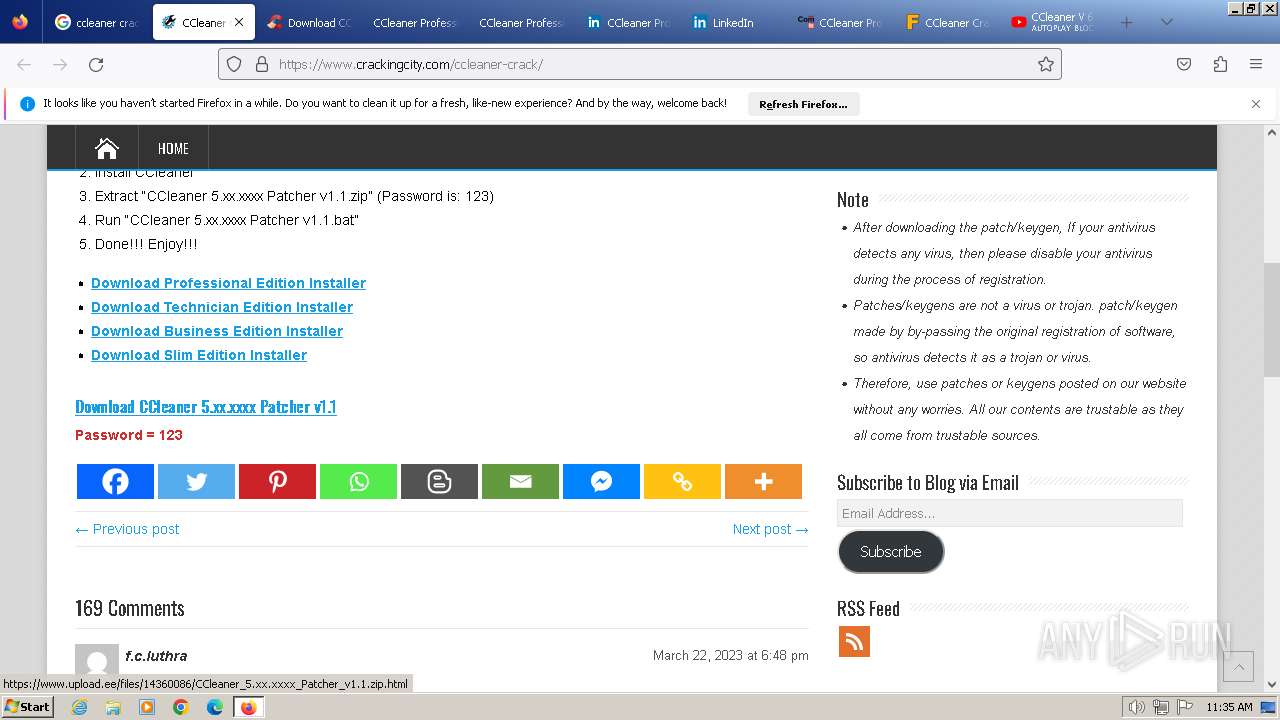This screenshot has width=1280, height=720.
Task: Share the post via WhatsApp
Action: point(358,481)
